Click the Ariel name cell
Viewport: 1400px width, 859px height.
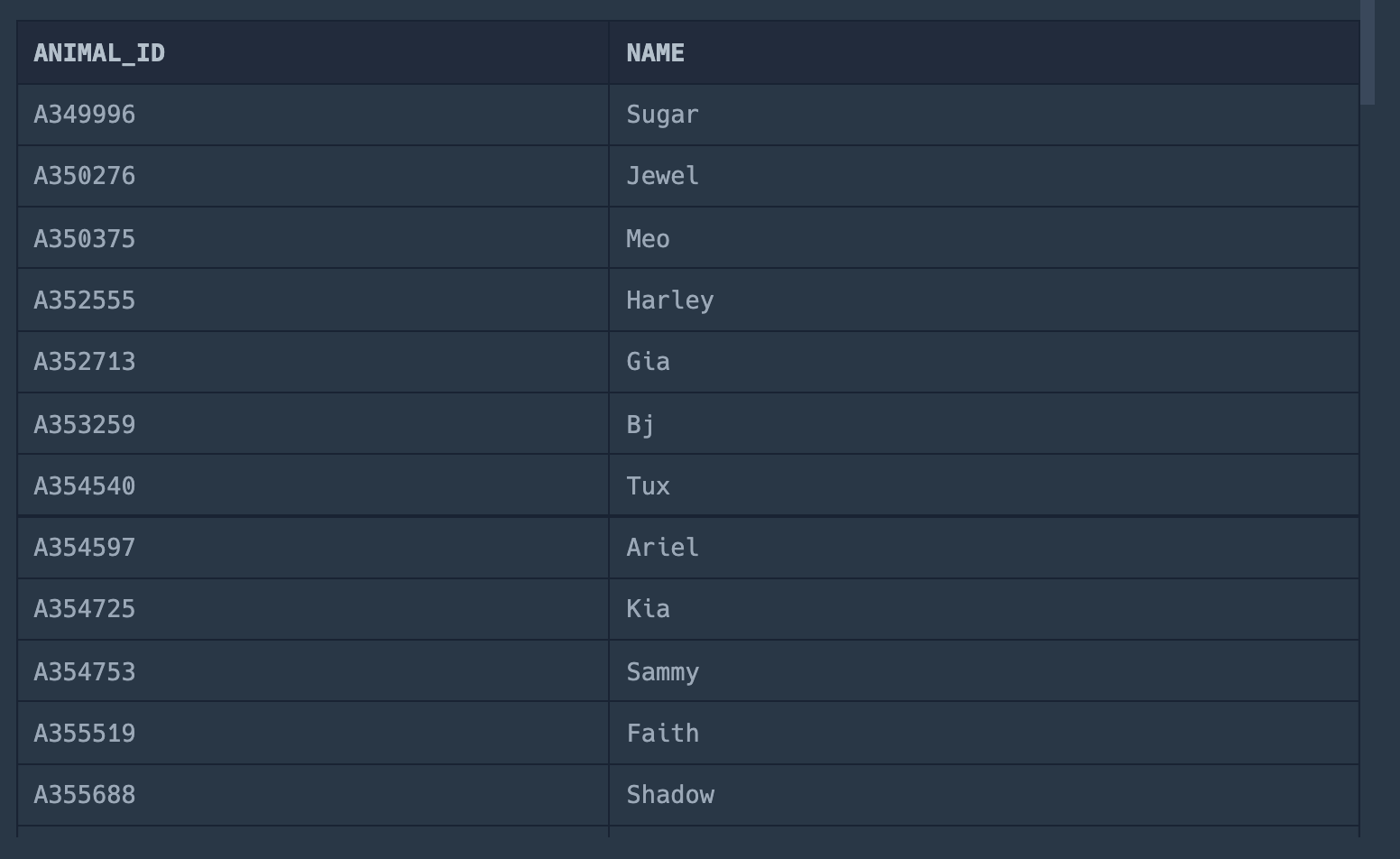tap(662, 548)
